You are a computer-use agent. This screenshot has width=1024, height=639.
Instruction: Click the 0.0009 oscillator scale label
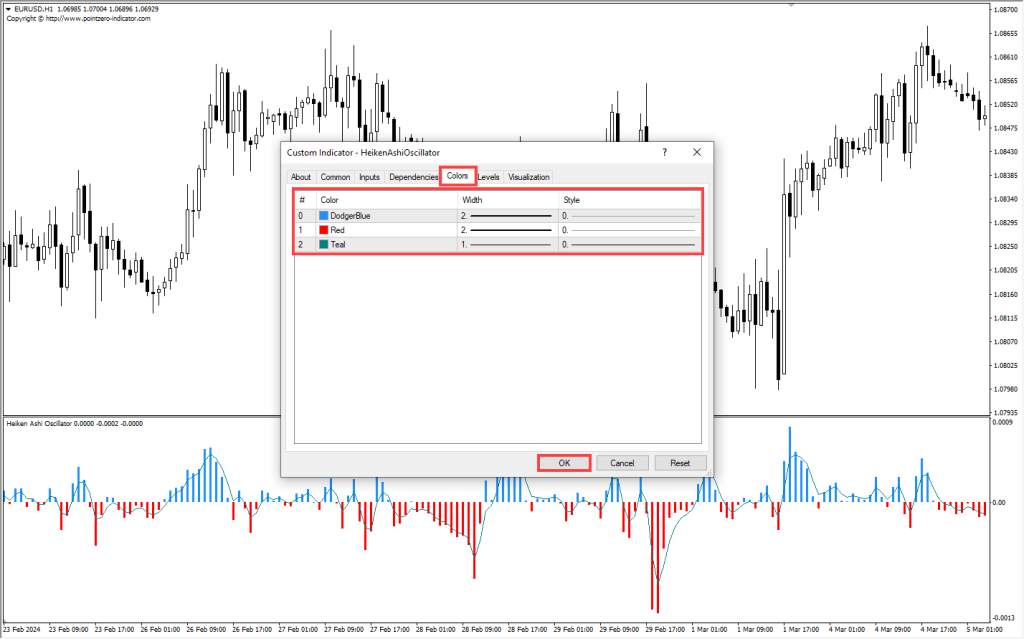click(1003, 423)
